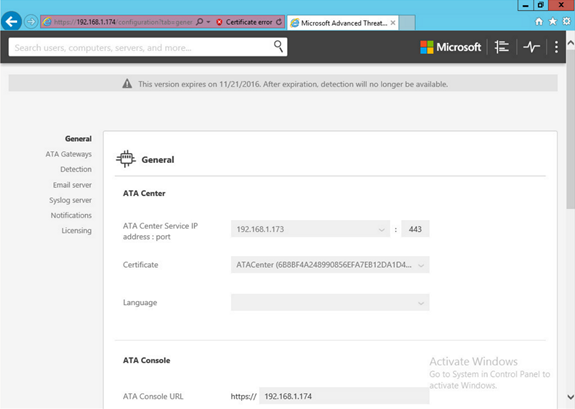Click the browser address URL text

[x=123, y=22]
